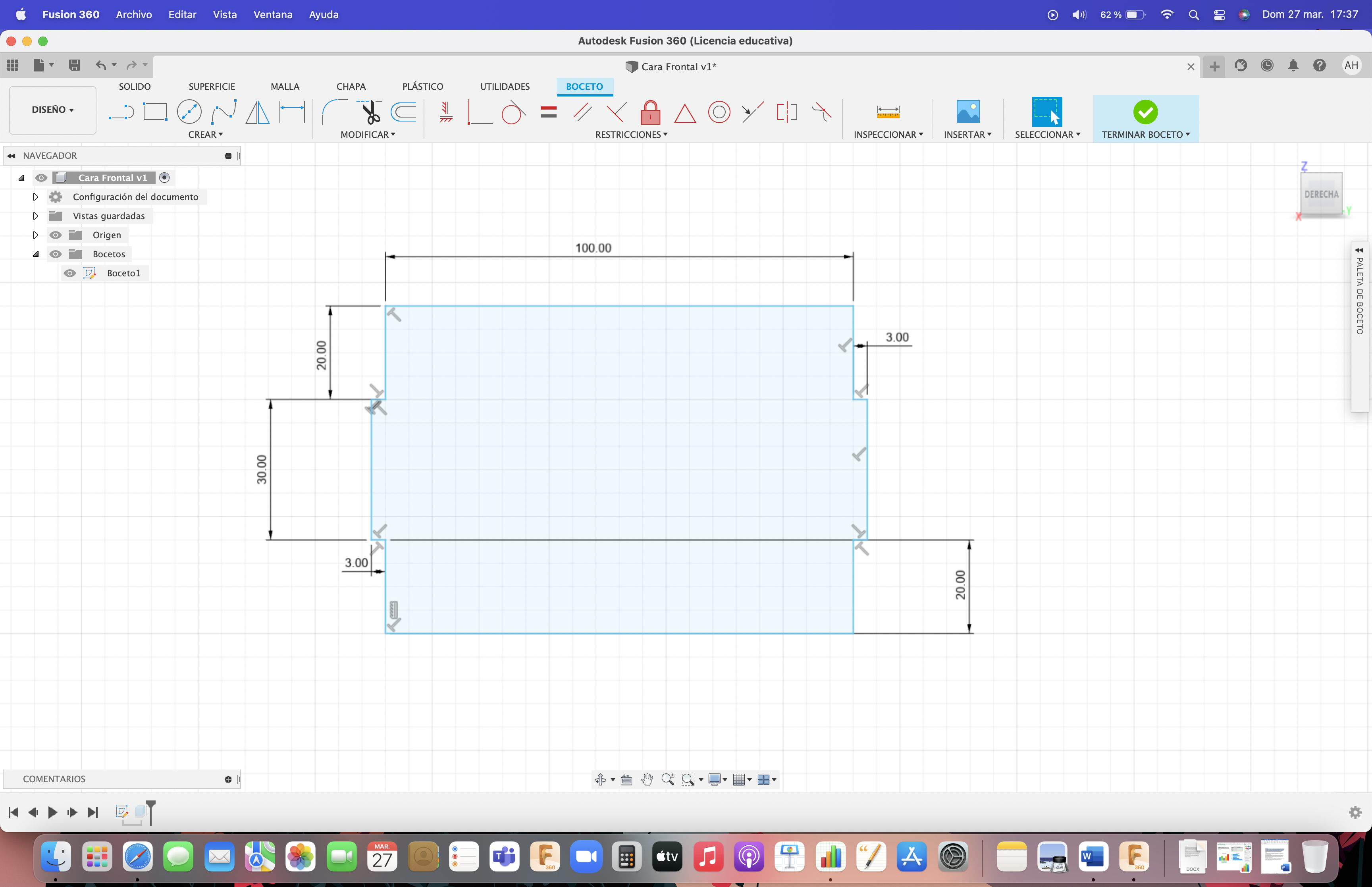Apply the Tangent constraint

514,112
